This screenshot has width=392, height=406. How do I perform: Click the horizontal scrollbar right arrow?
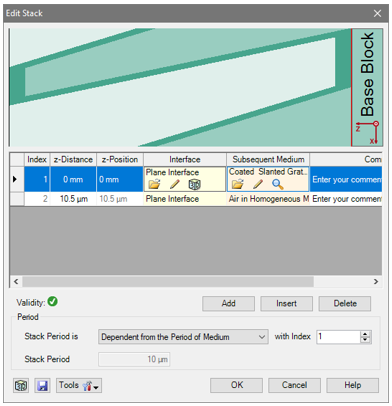point(376,282)
